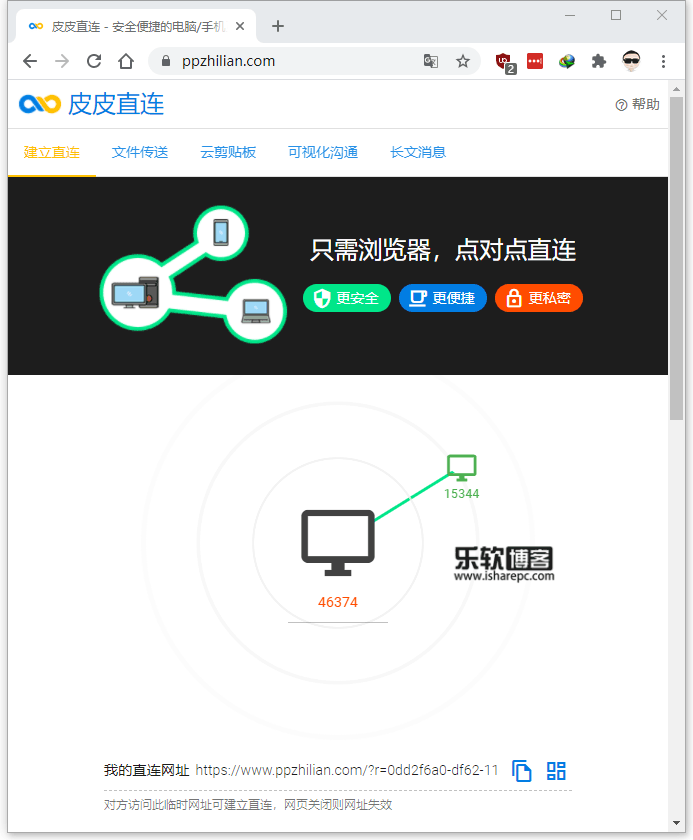The width and height of the screenshot is (693, 840).
Task: Click the 更私密 orange badge
Action: pos(539,298)
